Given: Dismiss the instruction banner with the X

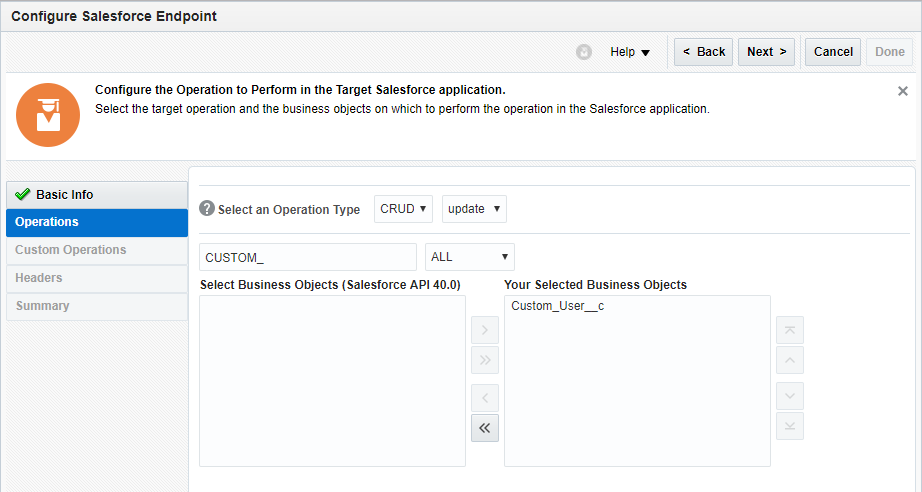Looking at the screenshot, I should [x=902, y=90].
